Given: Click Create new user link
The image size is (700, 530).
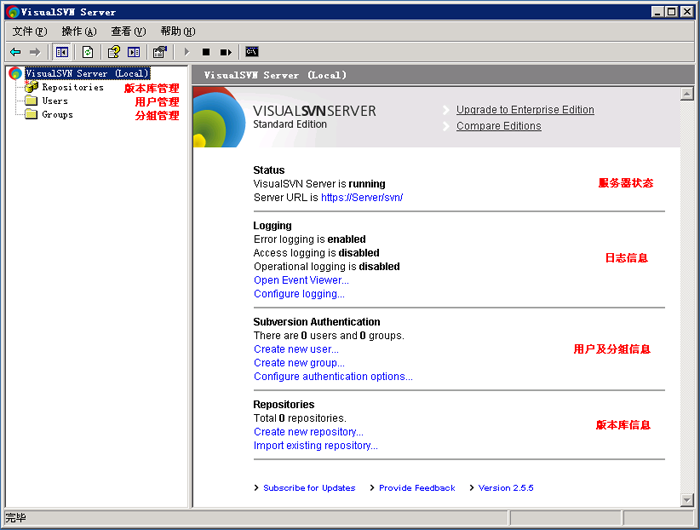Looking at the screenshot, I should coord(296,349).
